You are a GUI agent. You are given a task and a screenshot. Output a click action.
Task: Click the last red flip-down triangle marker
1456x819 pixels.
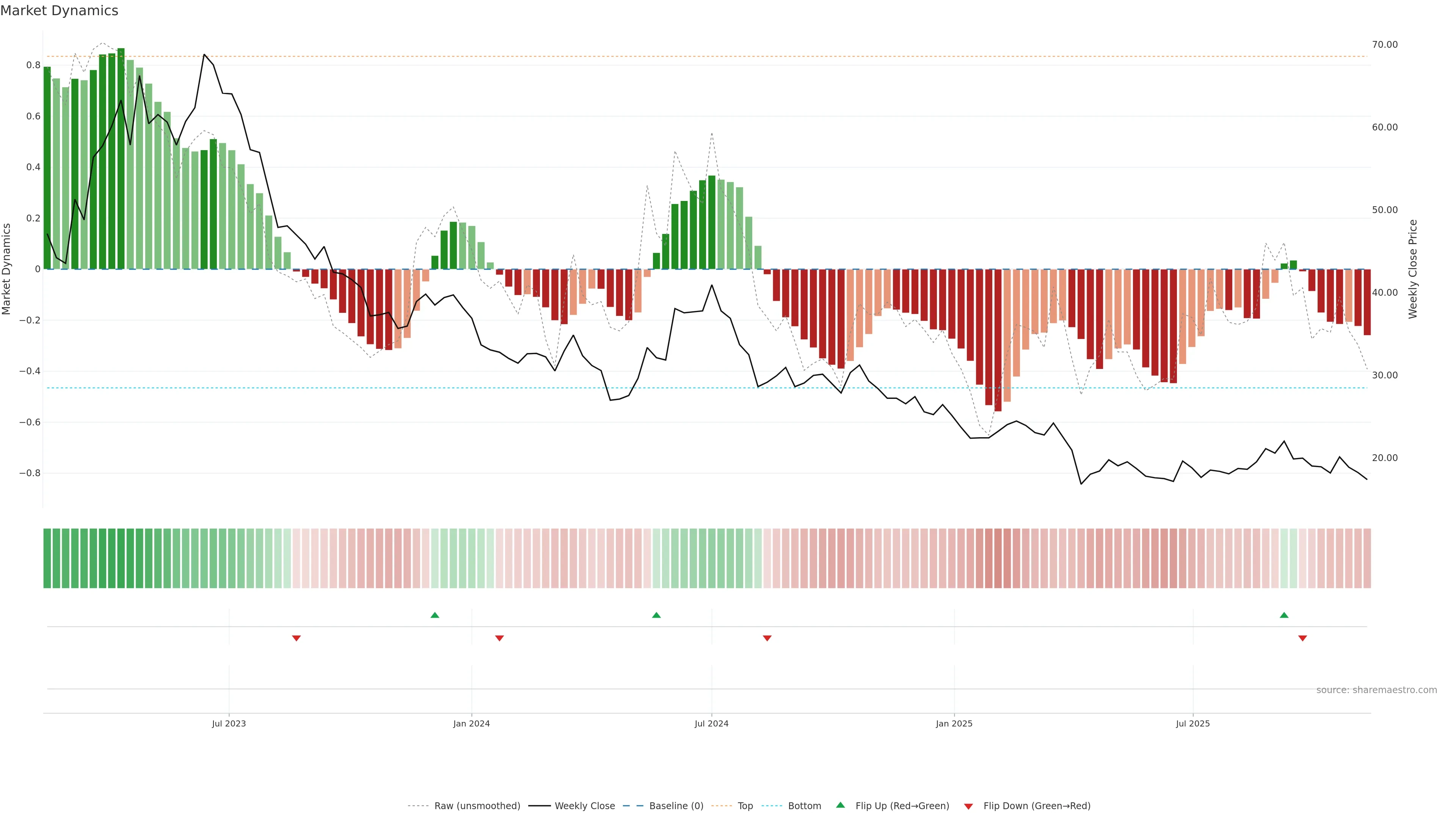point(1303,638)
